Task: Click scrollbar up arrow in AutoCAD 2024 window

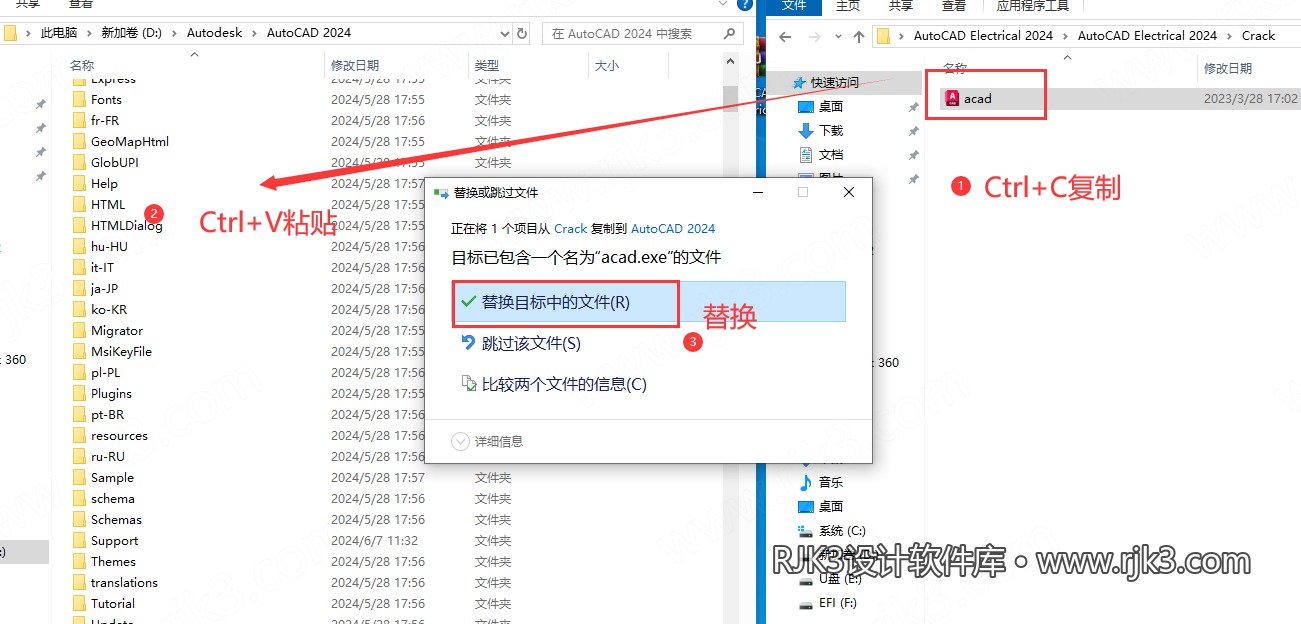Action: 730,64
